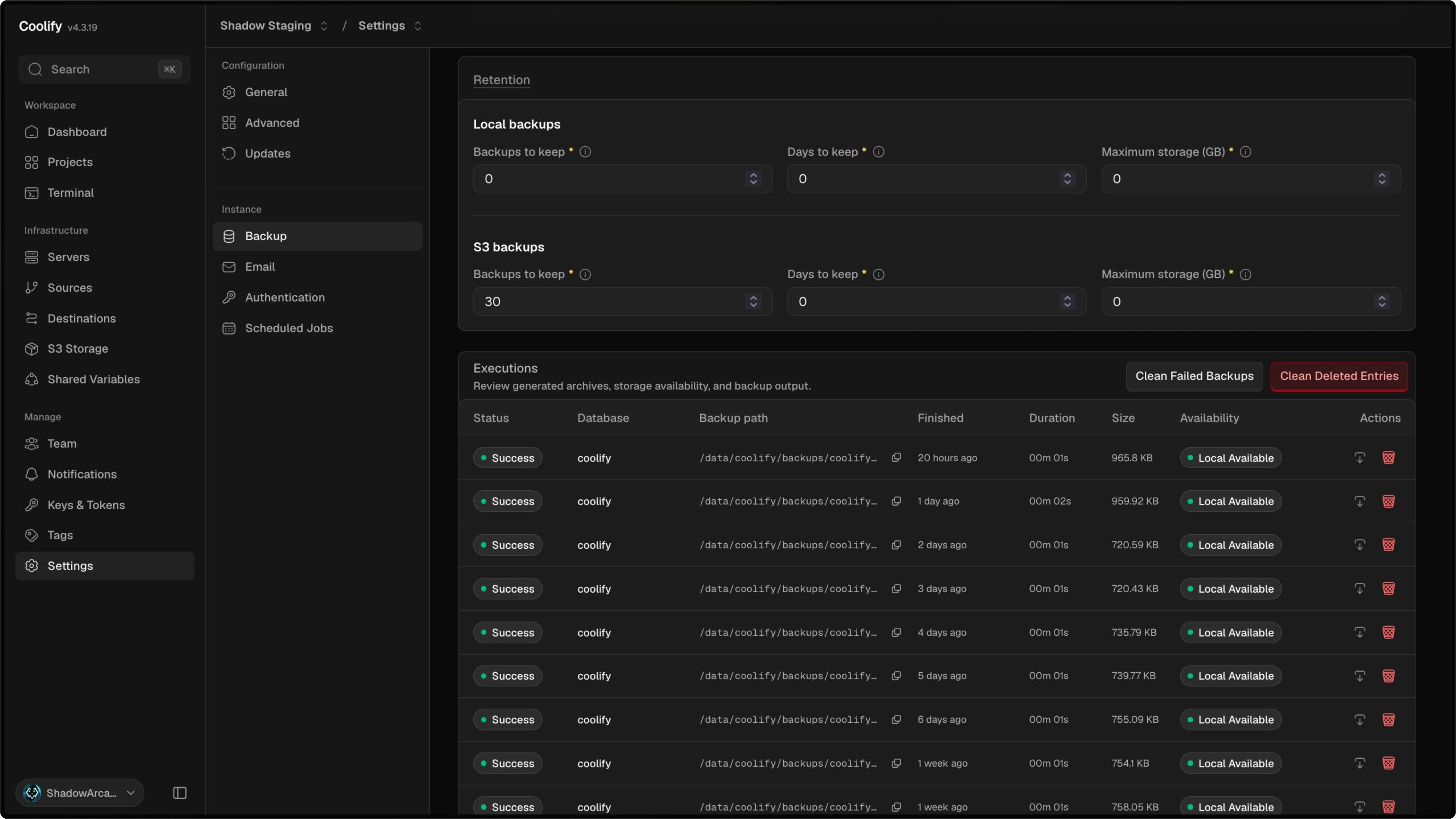
Task: Click info icon next to S3 Backups to keep
Action: tap(585, 274)
